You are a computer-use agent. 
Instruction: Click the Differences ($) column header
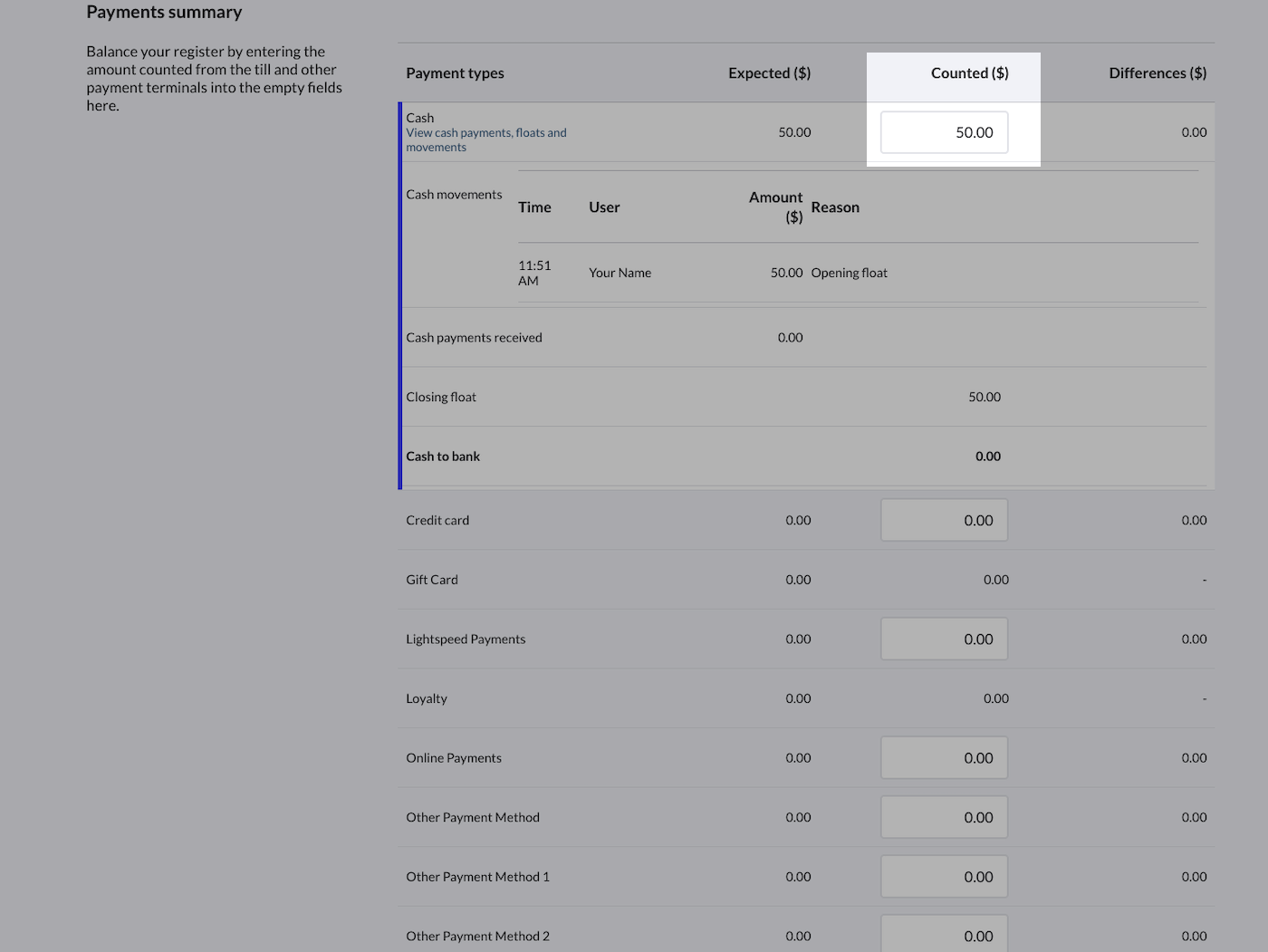coord(1157,73)
